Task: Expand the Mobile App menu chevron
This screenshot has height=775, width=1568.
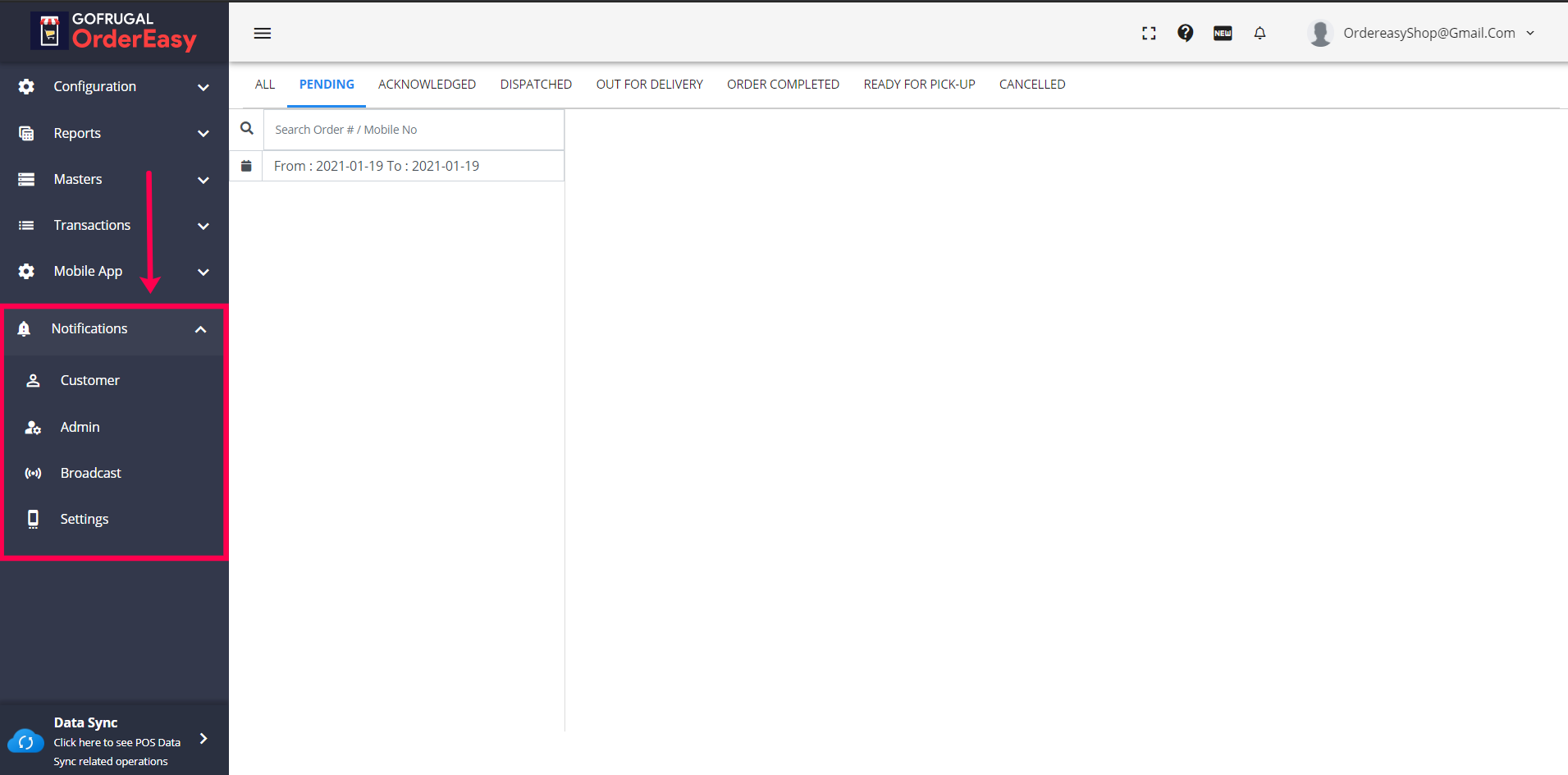Action: click(x=203, y=272)
